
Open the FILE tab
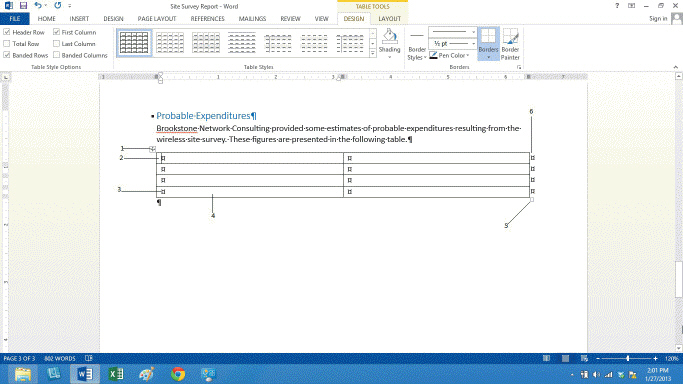click(15, 19)
